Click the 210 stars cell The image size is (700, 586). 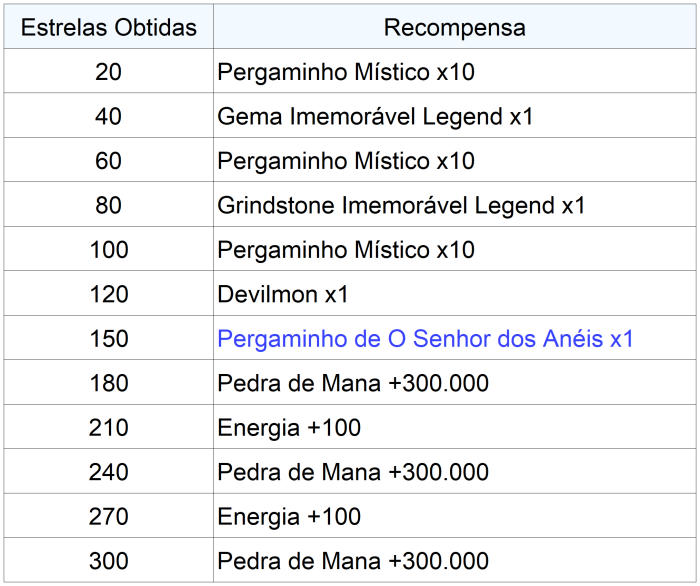[x=108, y=428]
